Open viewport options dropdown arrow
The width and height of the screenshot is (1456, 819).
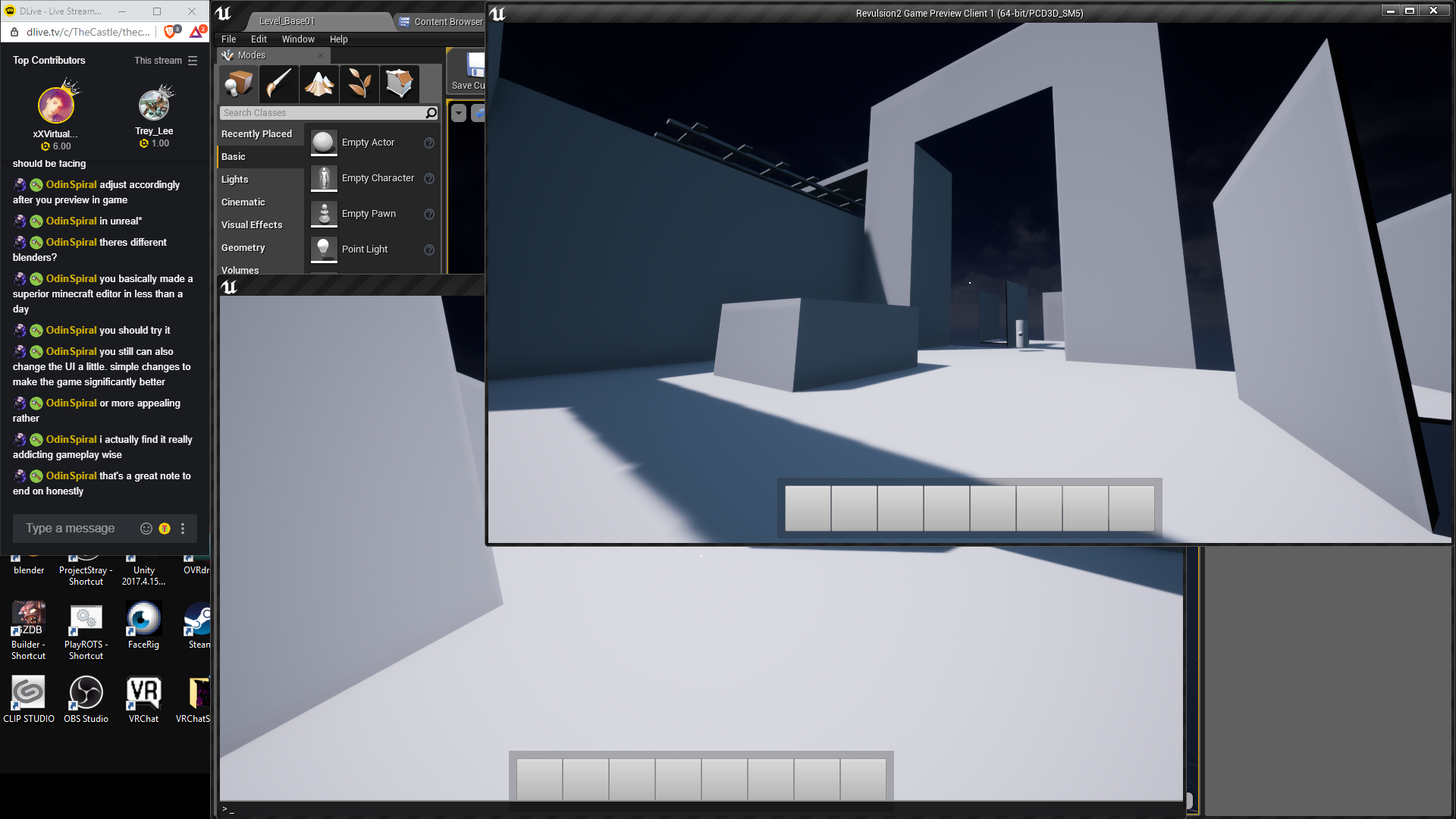click(x=459, y=113)
